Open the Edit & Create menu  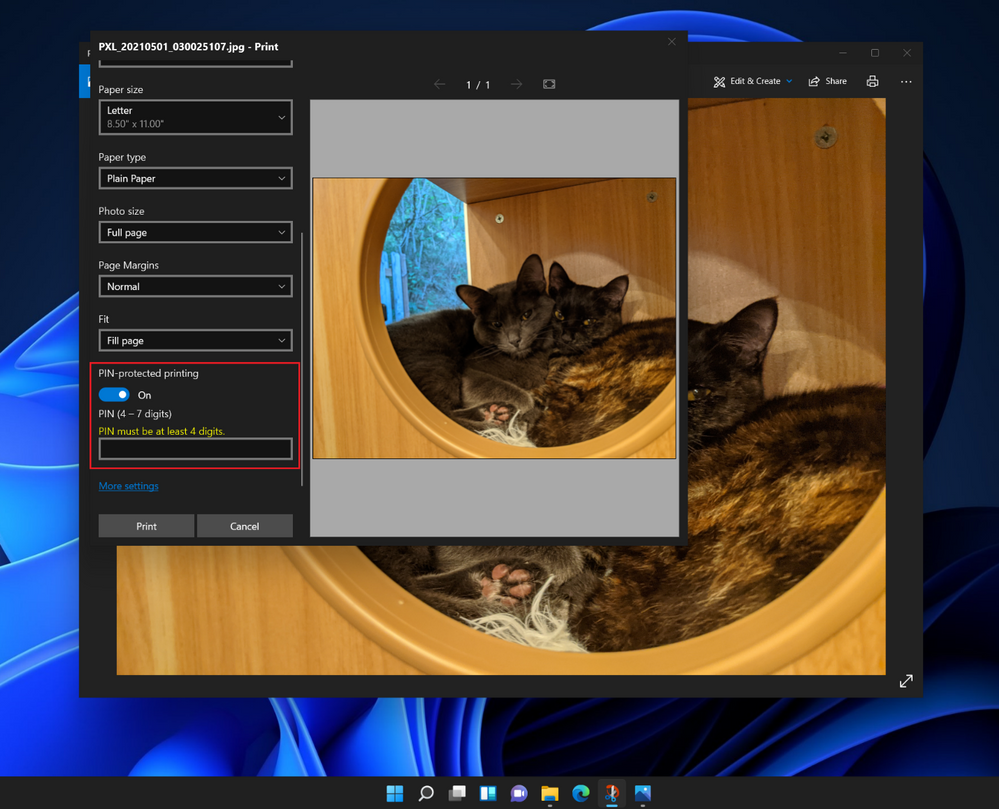tap(751, 81)
